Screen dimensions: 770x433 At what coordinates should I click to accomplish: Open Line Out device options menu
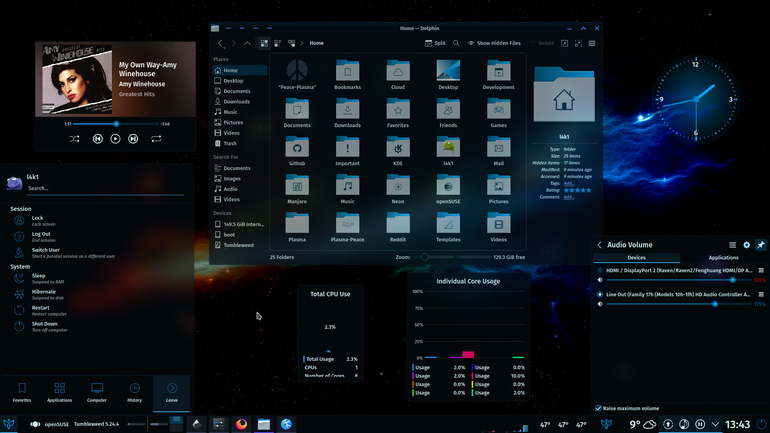761,295
